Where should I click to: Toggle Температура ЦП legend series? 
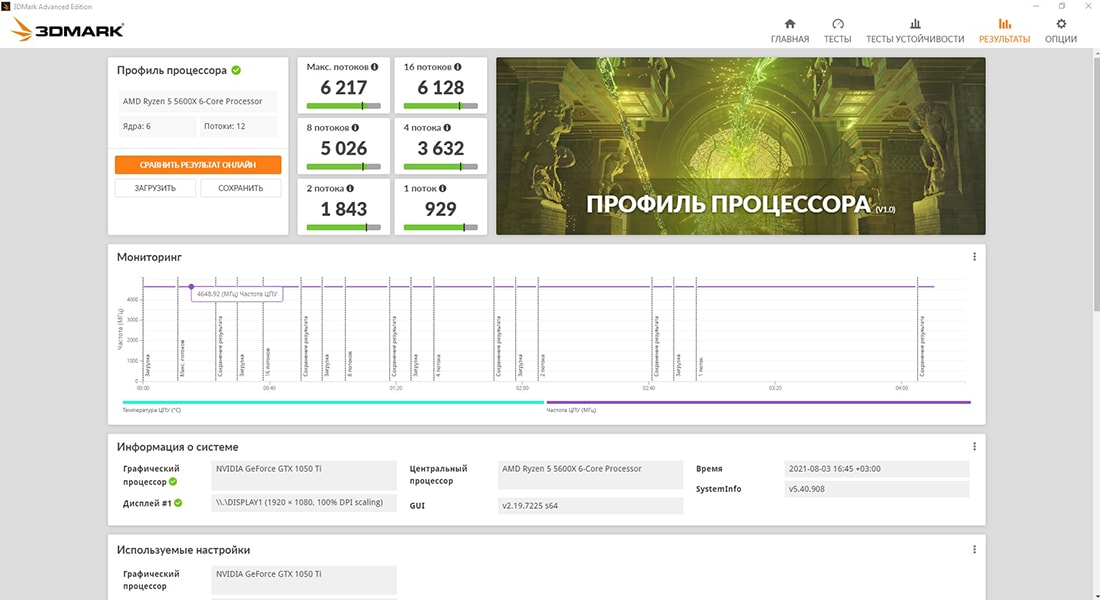pos(152,410)
